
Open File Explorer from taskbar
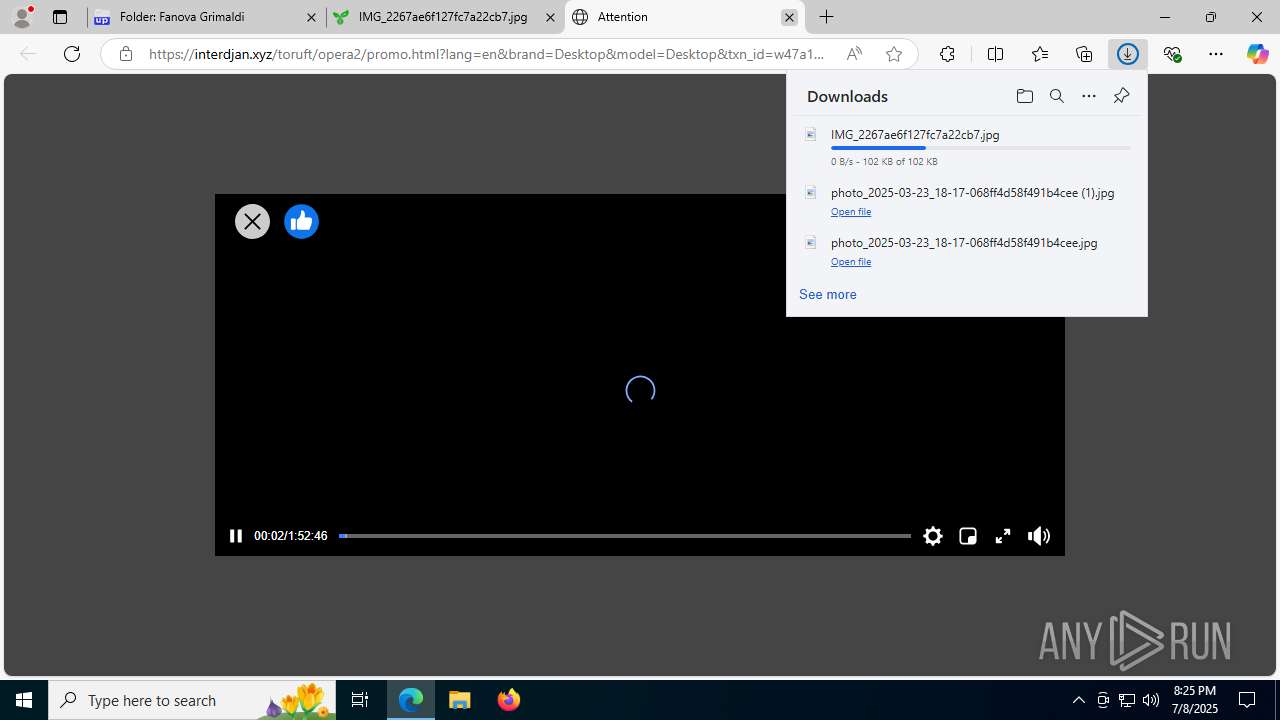tap(460, 700)
